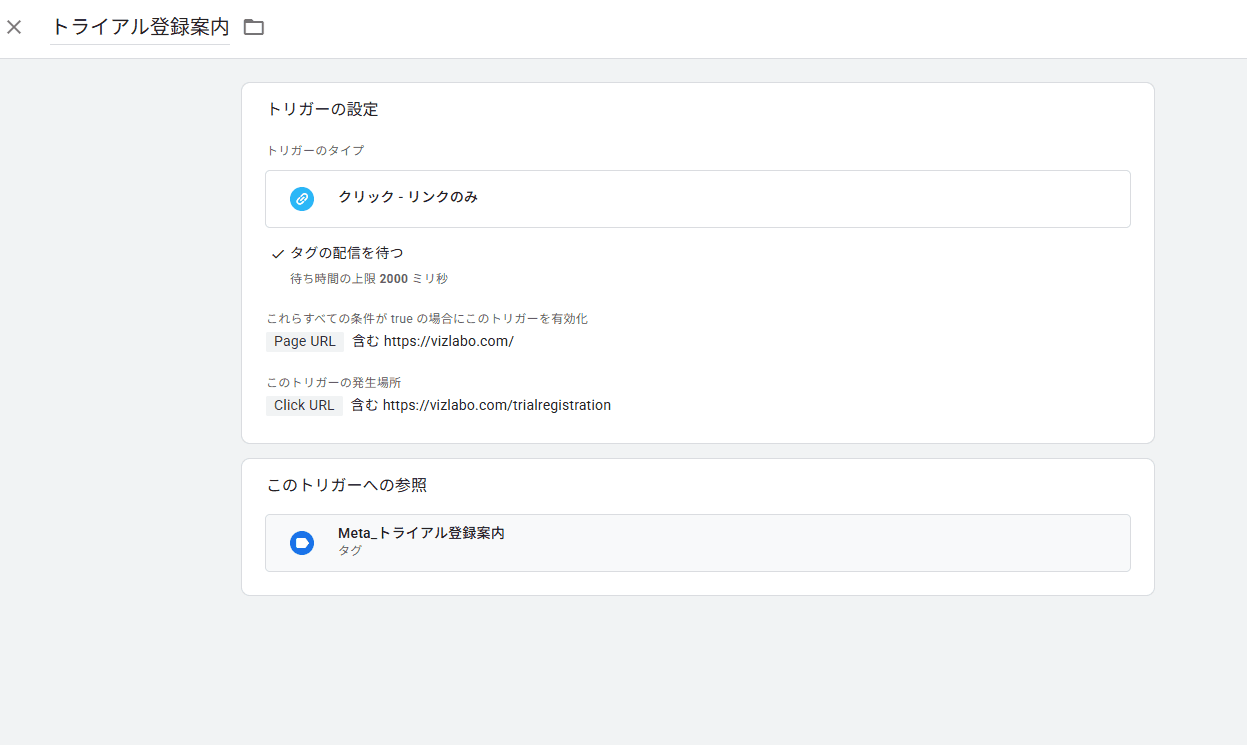Click the close X icon at top left

pyautogui.click(x=14, y=27)
